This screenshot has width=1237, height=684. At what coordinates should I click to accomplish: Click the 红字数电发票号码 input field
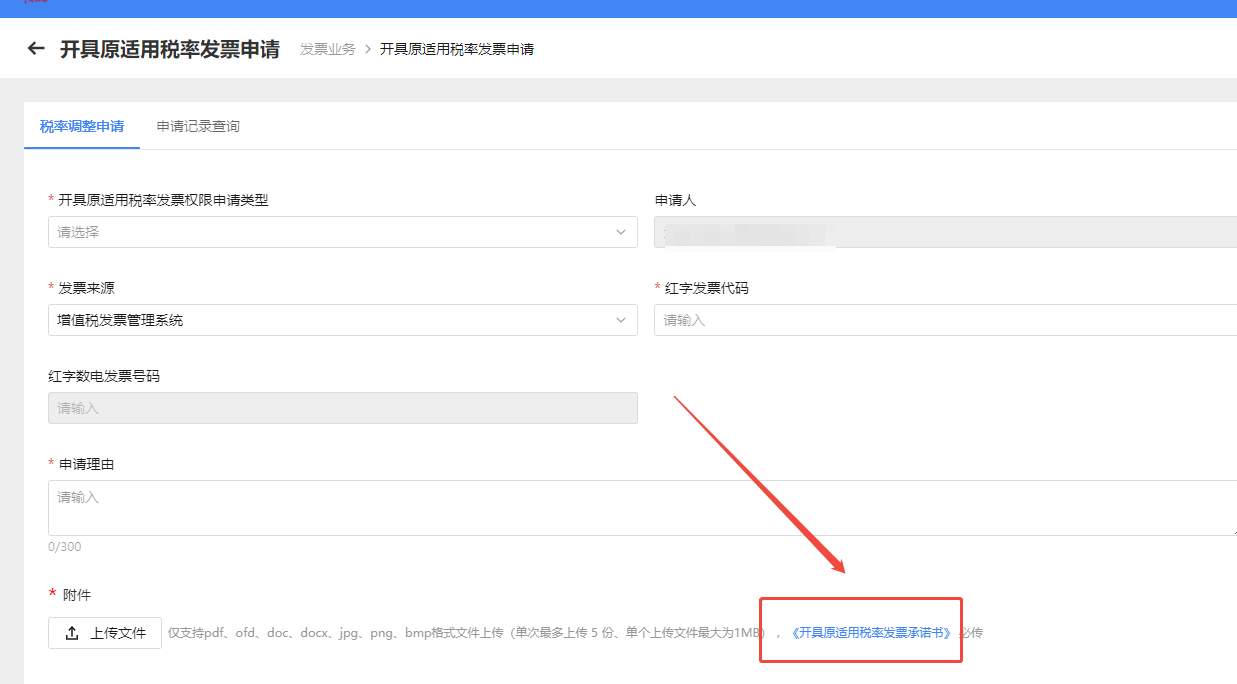342,408
